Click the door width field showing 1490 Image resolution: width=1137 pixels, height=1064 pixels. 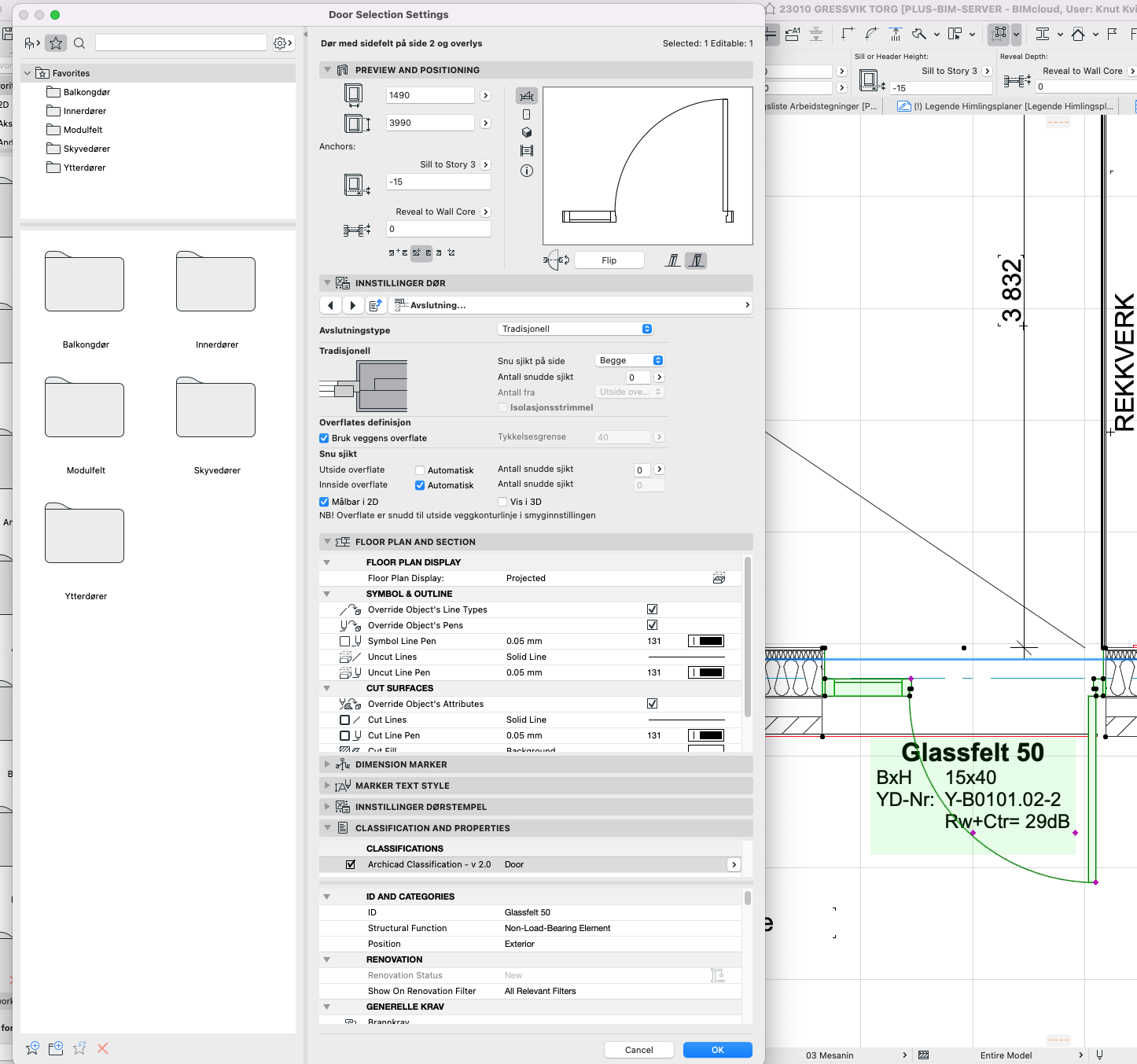point(430,95)
